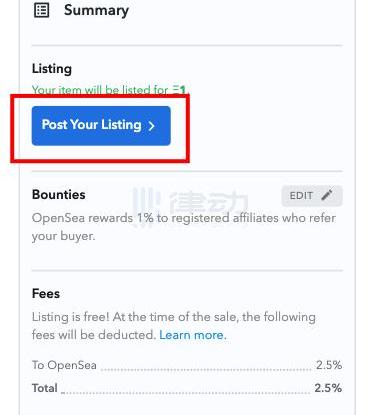The width and height of the screenshot is (382, 415).
Task: Click the Bounties section heading
Action: click(x=59, y=195)
